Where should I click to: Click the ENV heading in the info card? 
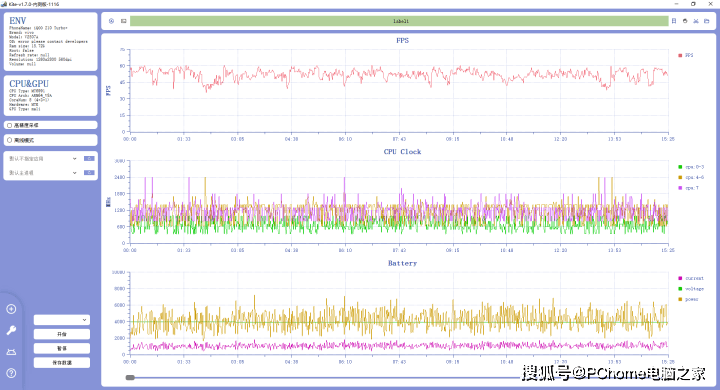(17, 21)
